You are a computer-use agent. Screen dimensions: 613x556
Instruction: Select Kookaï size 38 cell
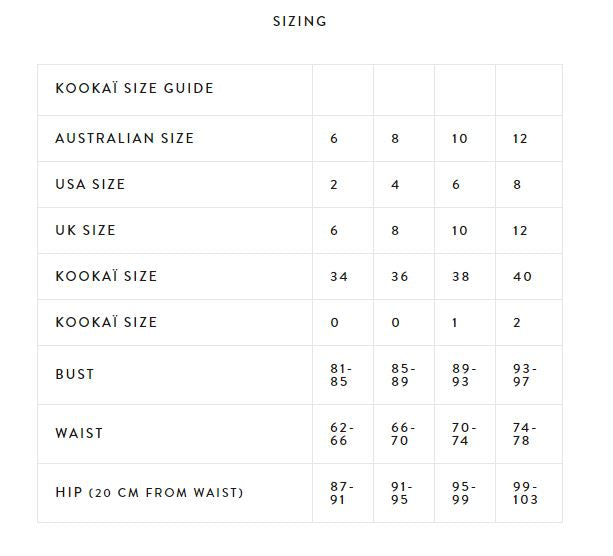point(461,276)
